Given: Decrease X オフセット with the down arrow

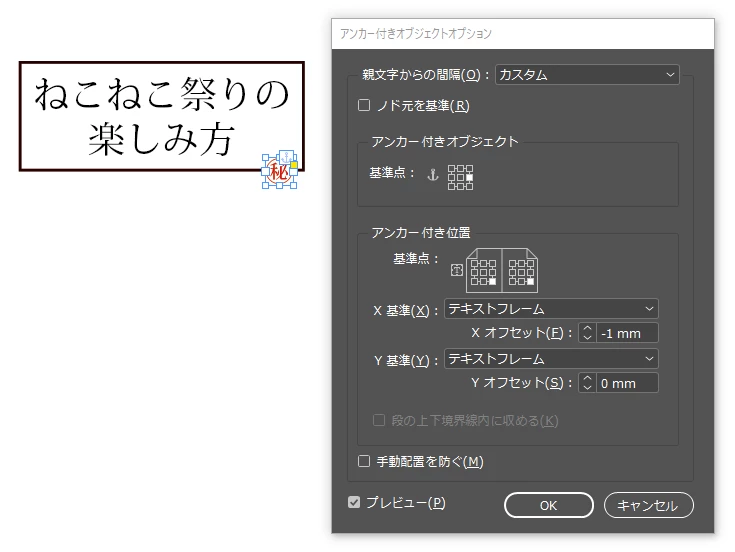Looking at the screenshot, I should (587, 337).
